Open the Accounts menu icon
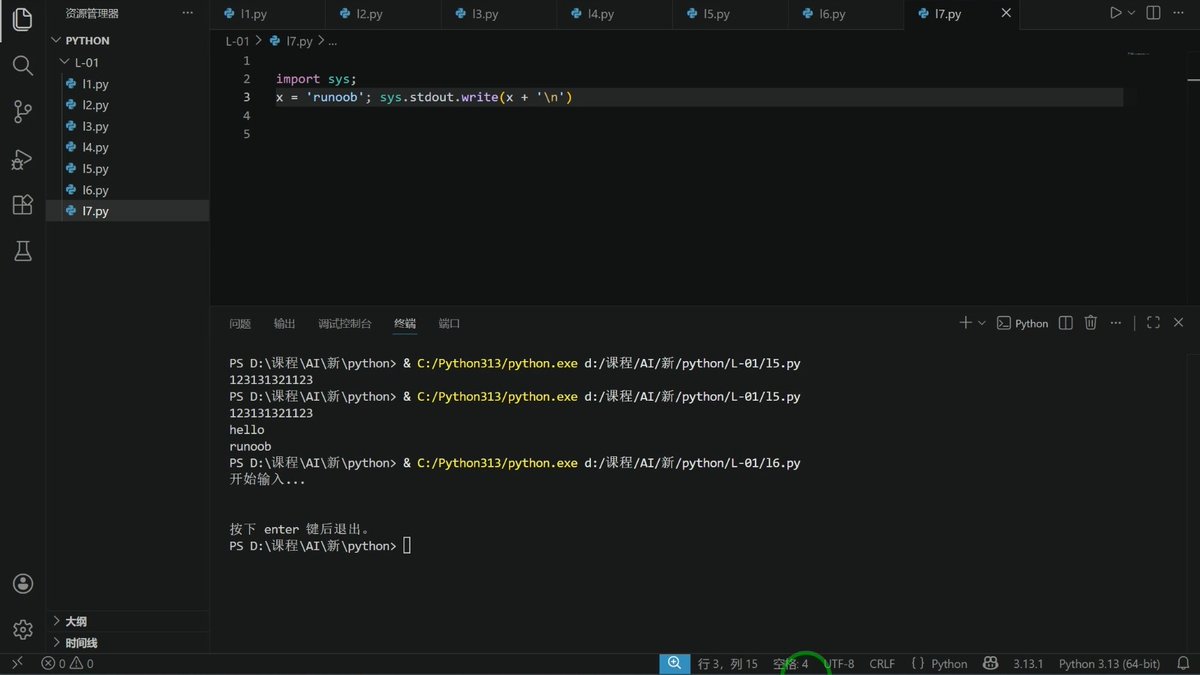The width and height of the screenshot is (1200, 675). pos(22,584)
